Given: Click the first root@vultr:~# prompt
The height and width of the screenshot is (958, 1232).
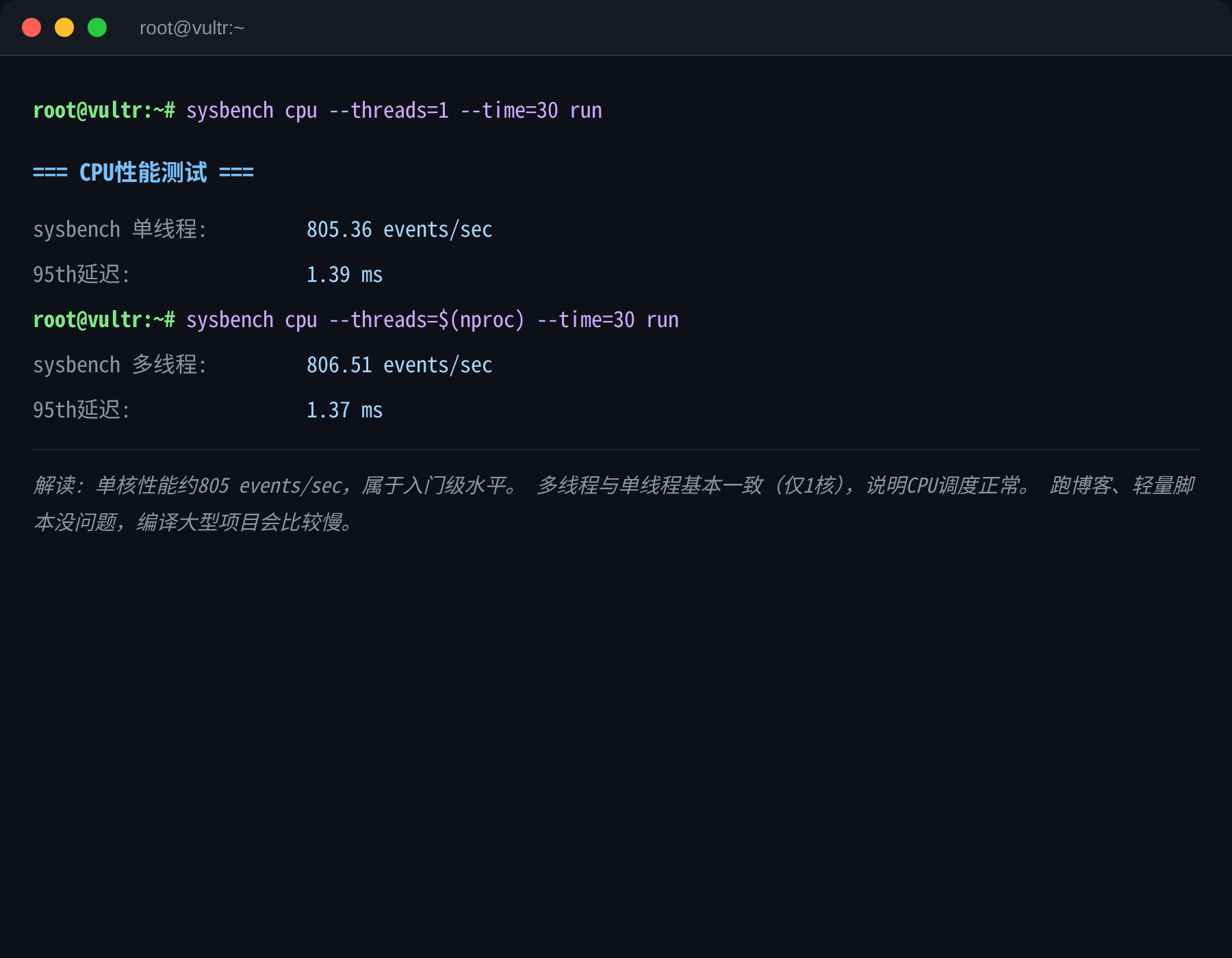Looking at the screenshot, I should (x=104, y=110).
